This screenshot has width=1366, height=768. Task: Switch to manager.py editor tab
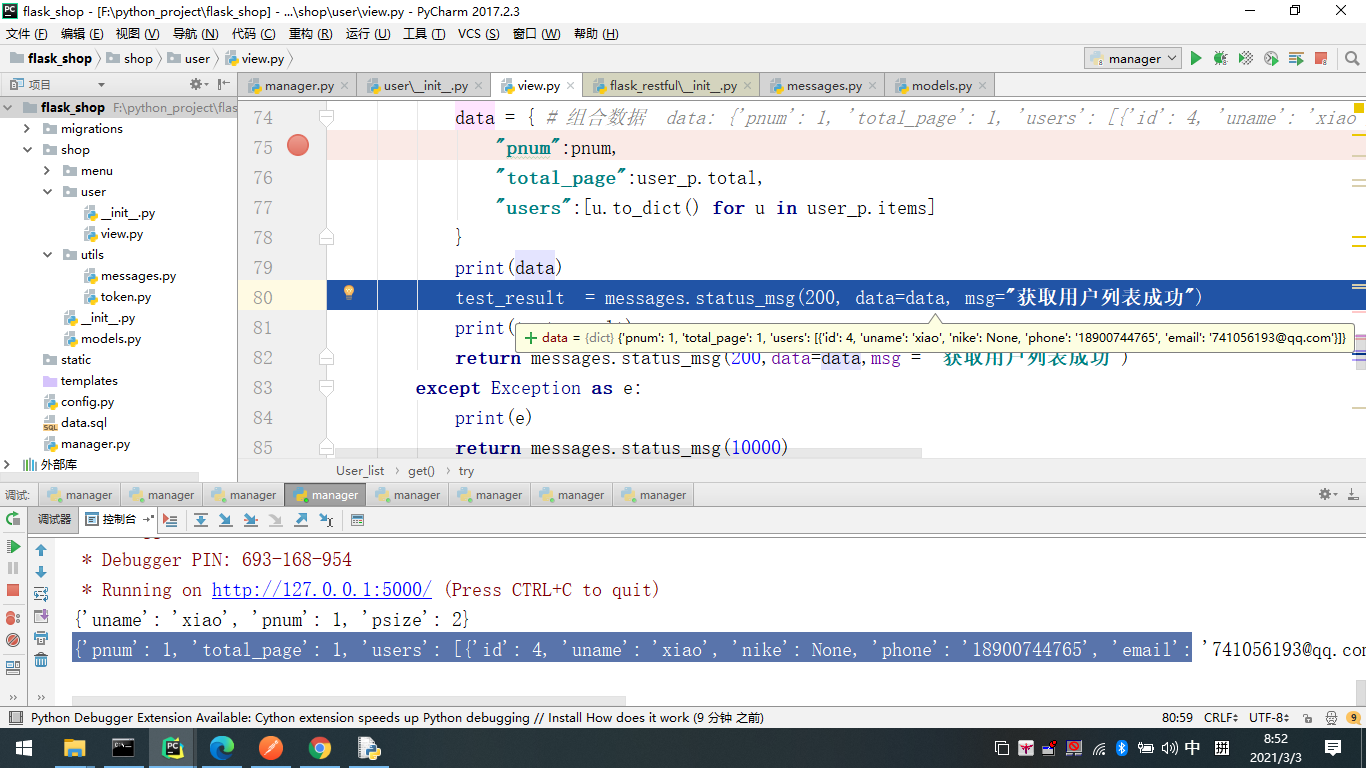point(299,86)
